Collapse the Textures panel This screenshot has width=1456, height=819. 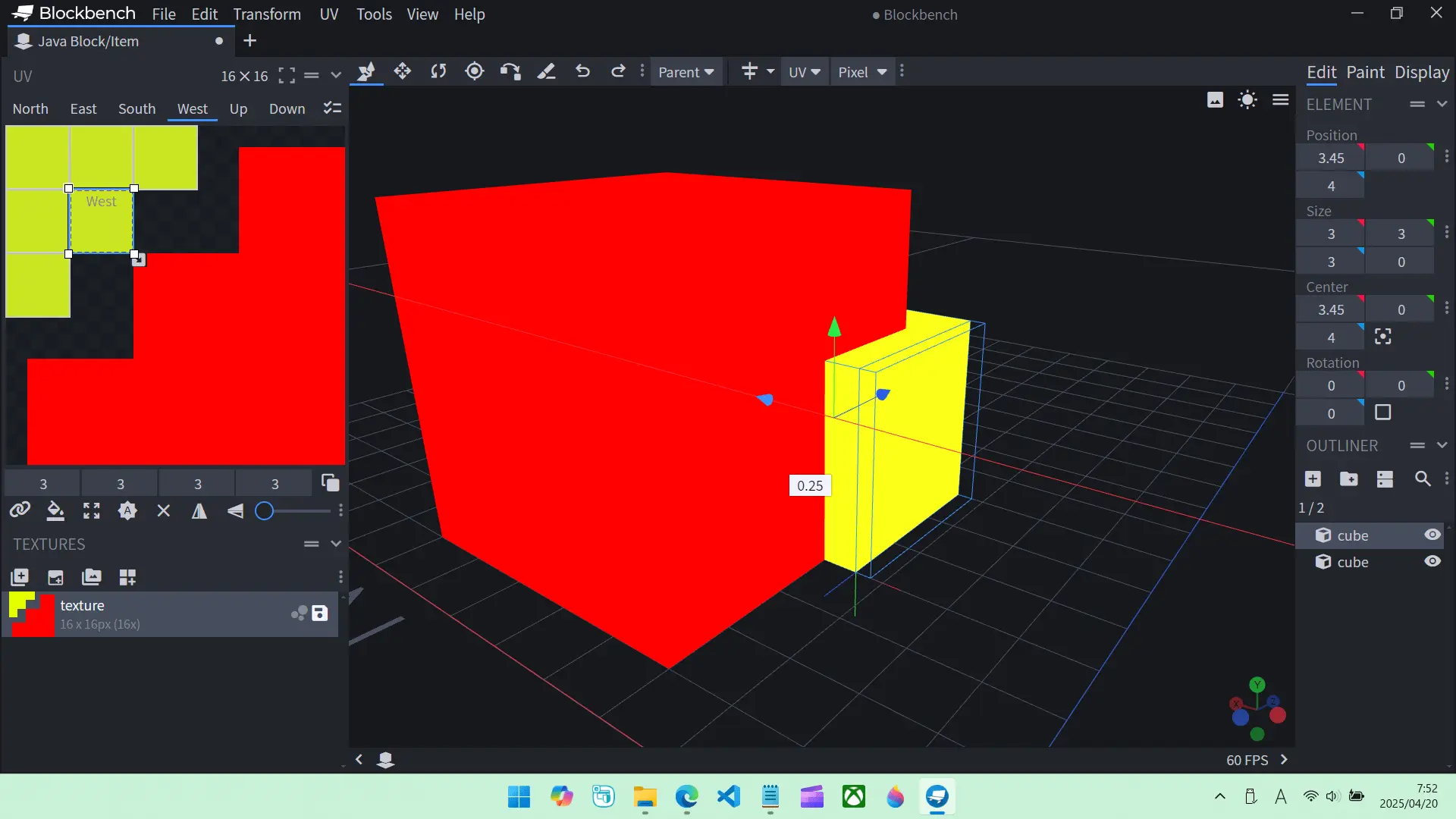(336, 544)
